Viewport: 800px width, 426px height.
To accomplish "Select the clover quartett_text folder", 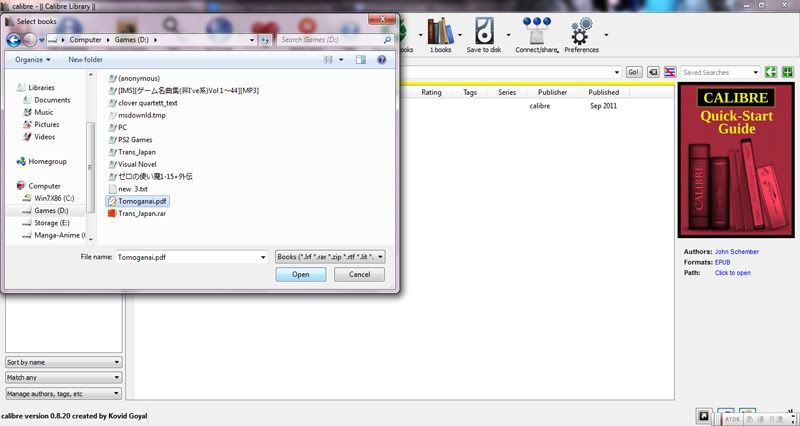I will pos(147,103).
